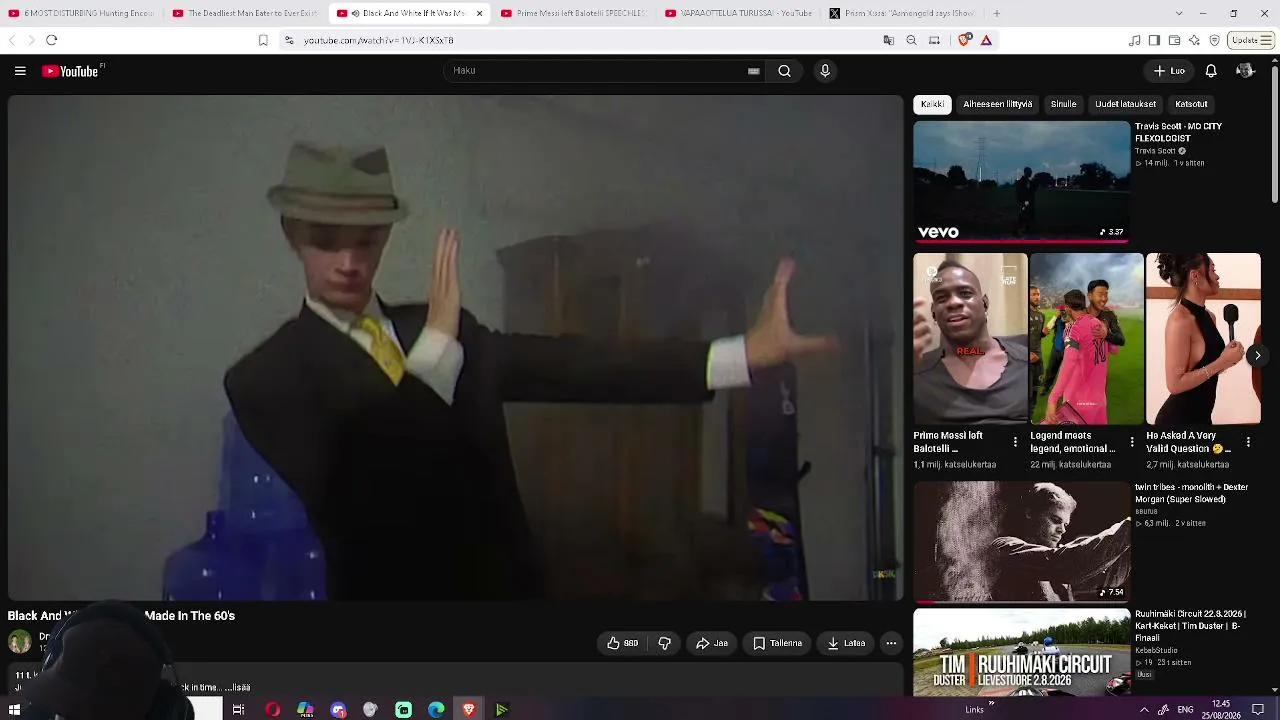
Task: Open the on-screen keyboard in search box
Action: [753, 71]
